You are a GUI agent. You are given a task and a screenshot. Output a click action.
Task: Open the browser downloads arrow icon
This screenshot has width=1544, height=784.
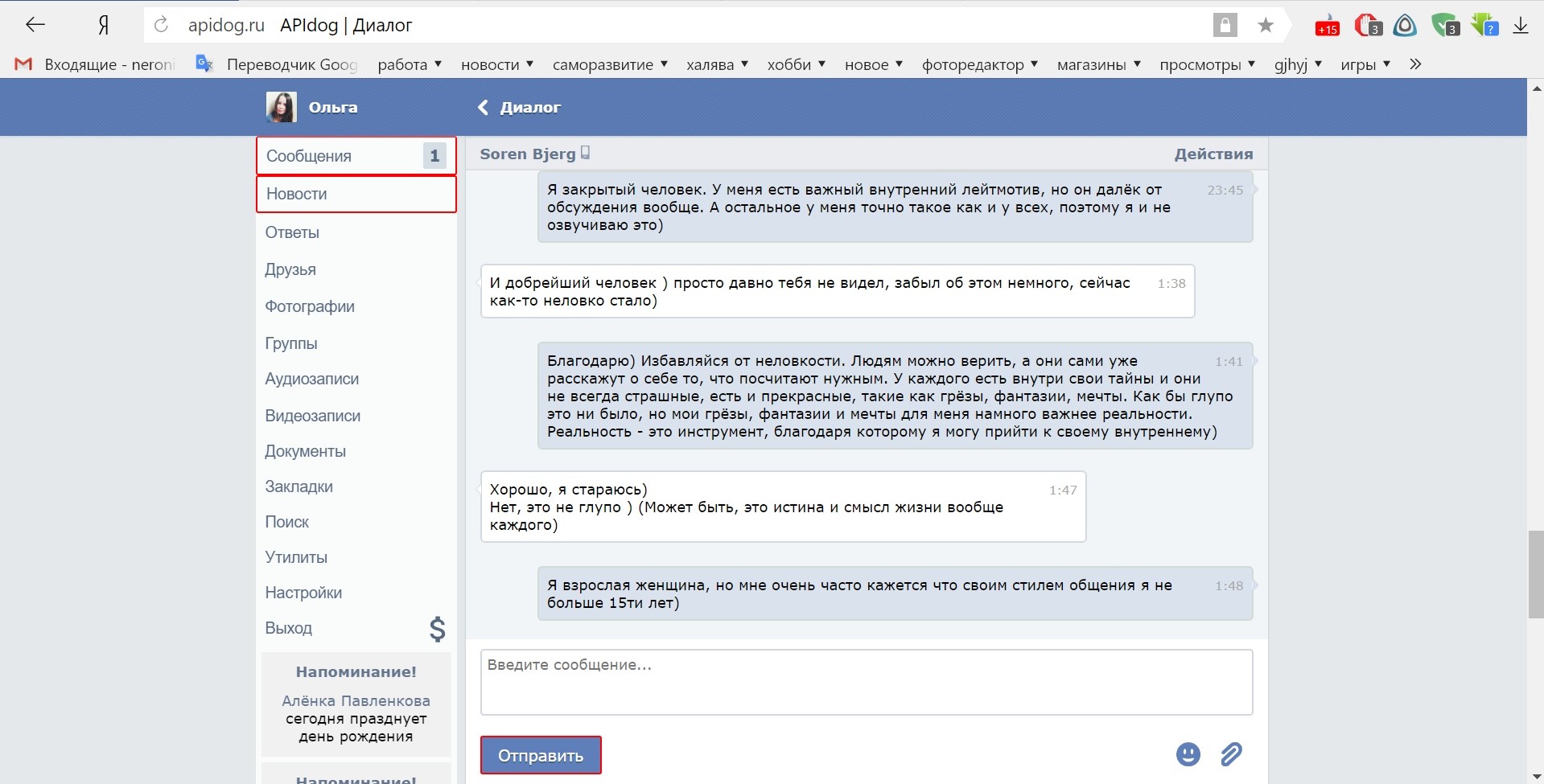click(x=1520, y=26)
